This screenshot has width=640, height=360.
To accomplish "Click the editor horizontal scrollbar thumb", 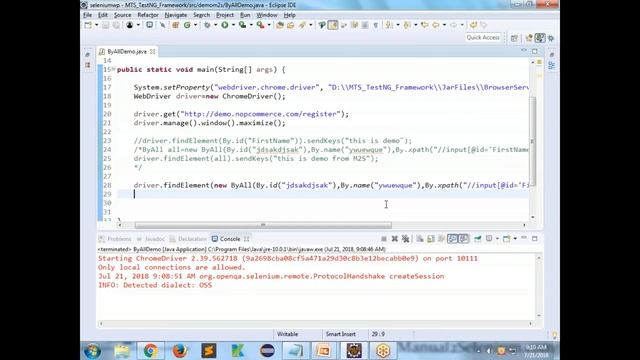I will click(263, 225).
